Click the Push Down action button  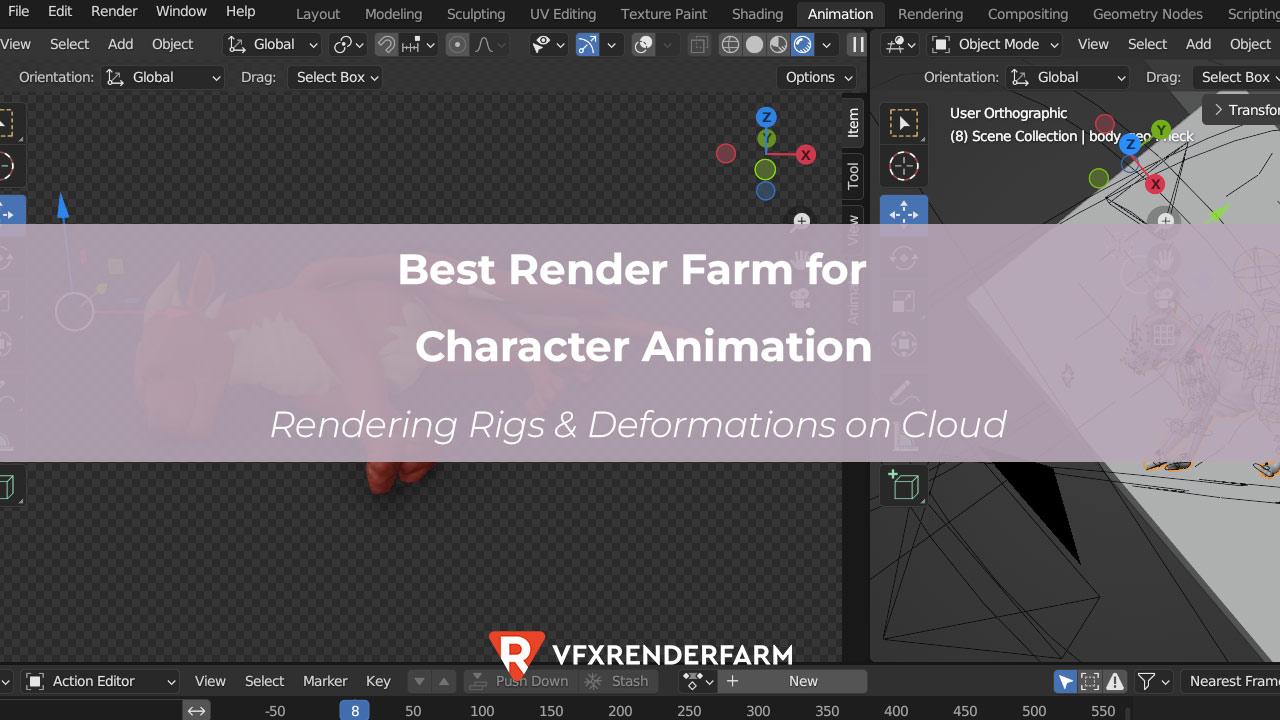coord(520,681)
